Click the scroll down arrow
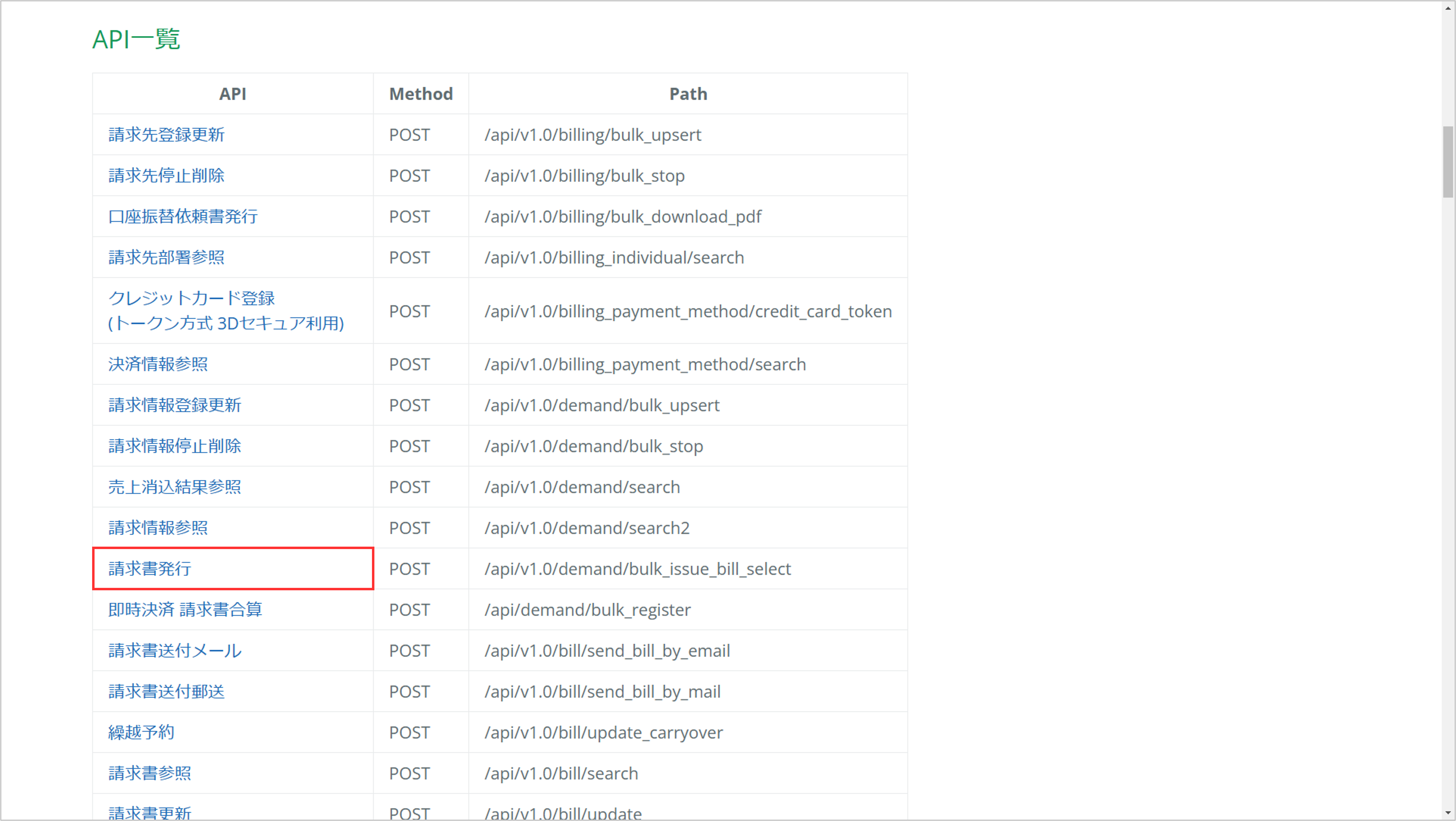 pyautogui.click(x=1448, y=813)
